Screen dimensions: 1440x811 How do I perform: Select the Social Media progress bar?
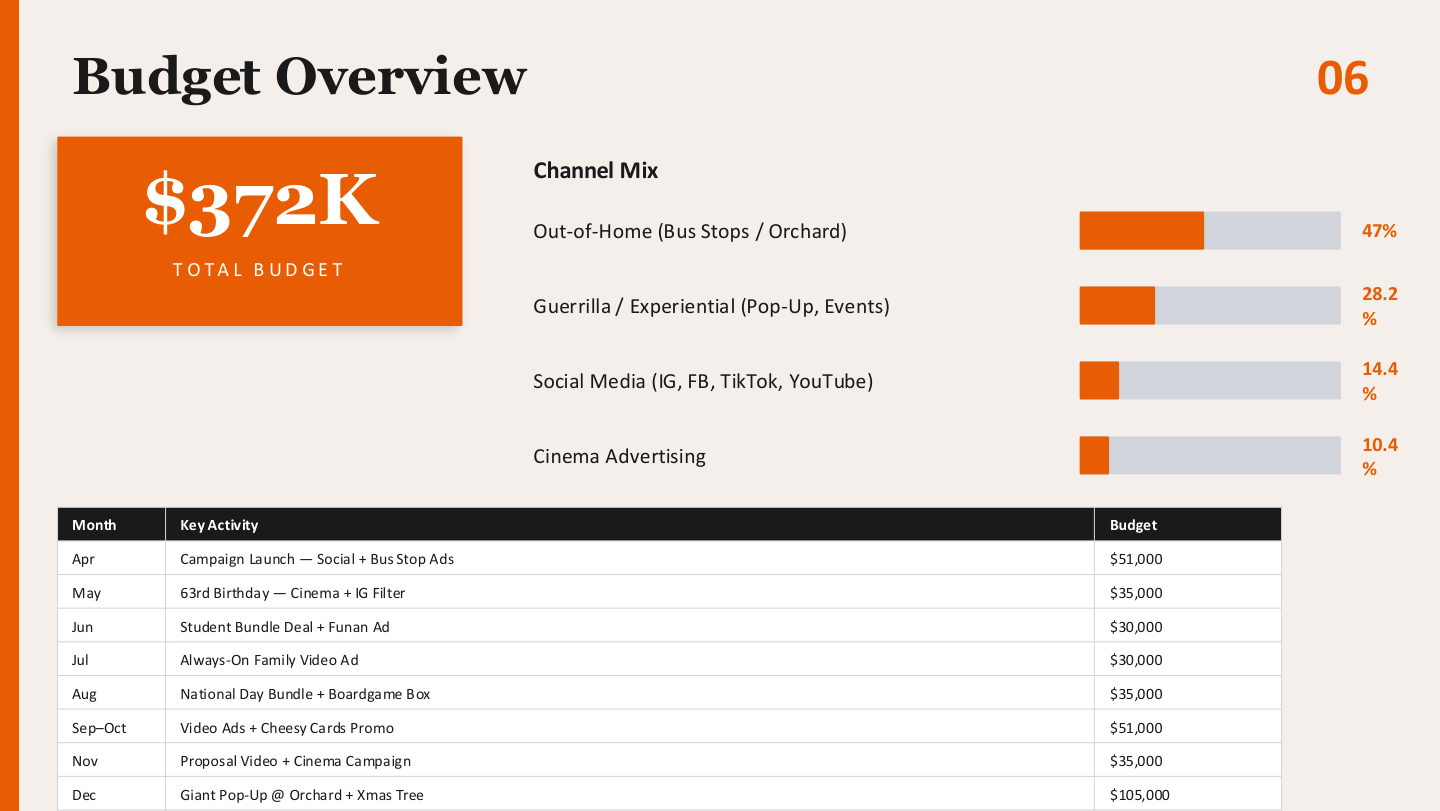click(1209, 380)
